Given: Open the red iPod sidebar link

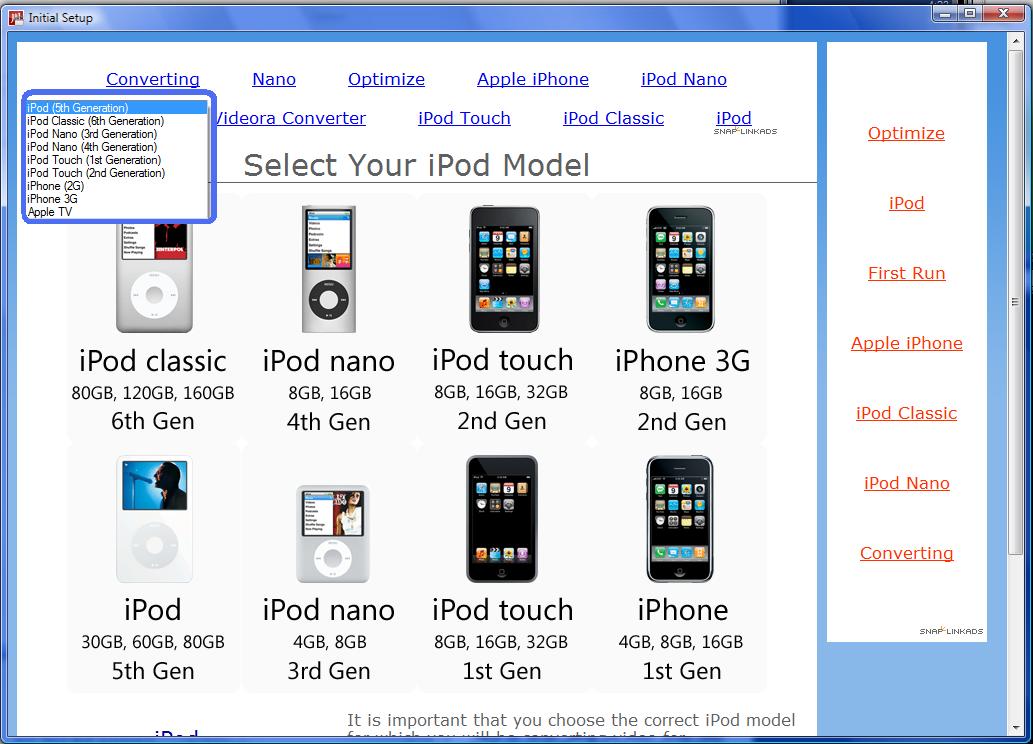Looking at the screenshot, I should pyautogui.click(x=907, y=203).
